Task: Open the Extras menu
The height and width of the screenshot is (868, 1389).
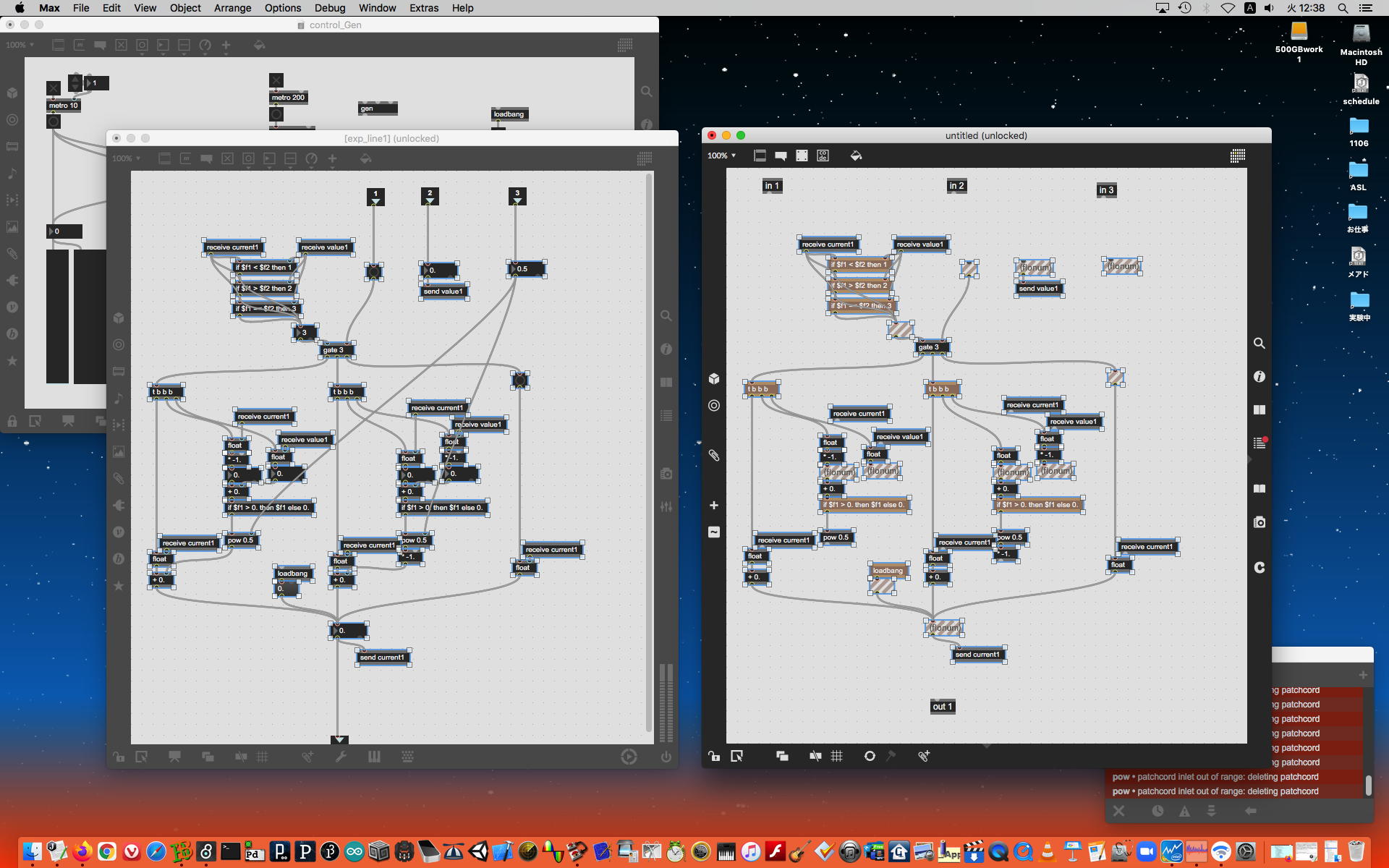Action: pyautogui.click(x=423, y=8)
